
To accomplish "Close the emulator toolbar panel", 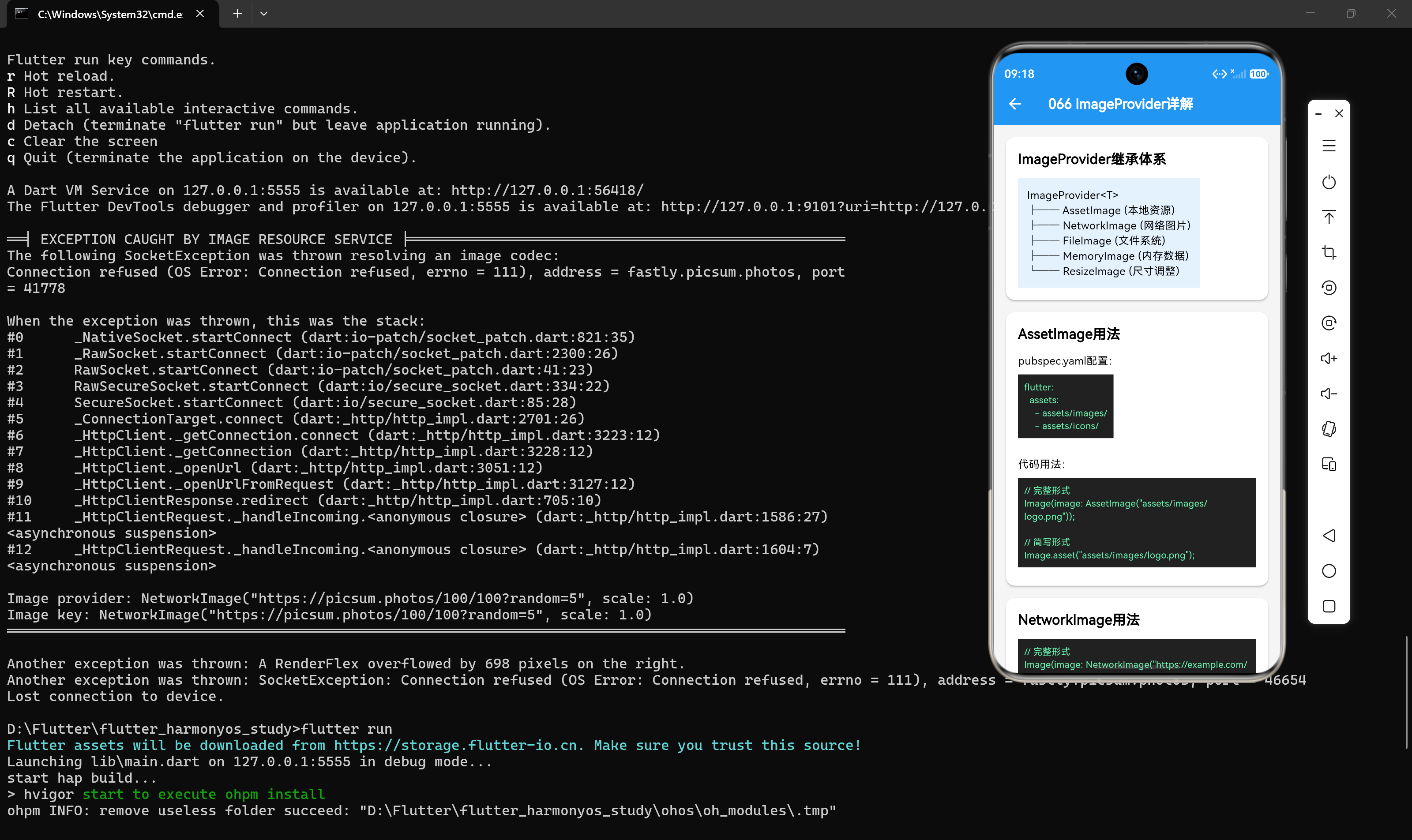I will (x=1339, y=114).
